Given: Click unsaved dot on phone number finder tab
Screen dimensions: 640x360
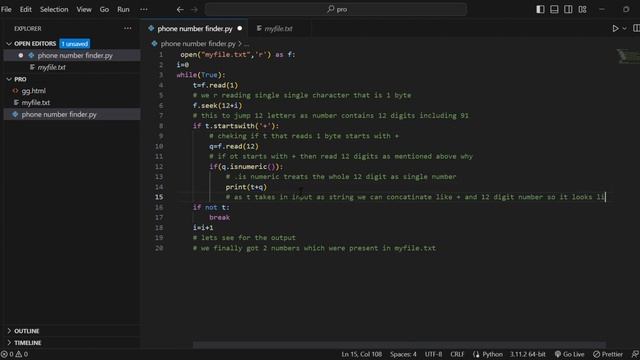Looking at the screenshot, I should (240, 28).
